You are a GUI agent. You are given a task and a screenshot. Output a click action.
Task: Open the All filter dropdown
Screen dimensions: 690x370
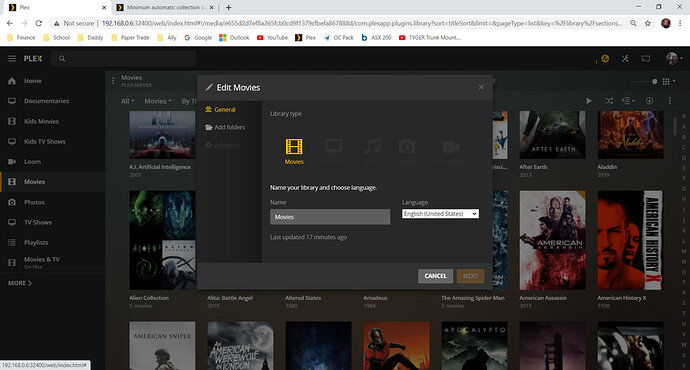tap(128, 101)
